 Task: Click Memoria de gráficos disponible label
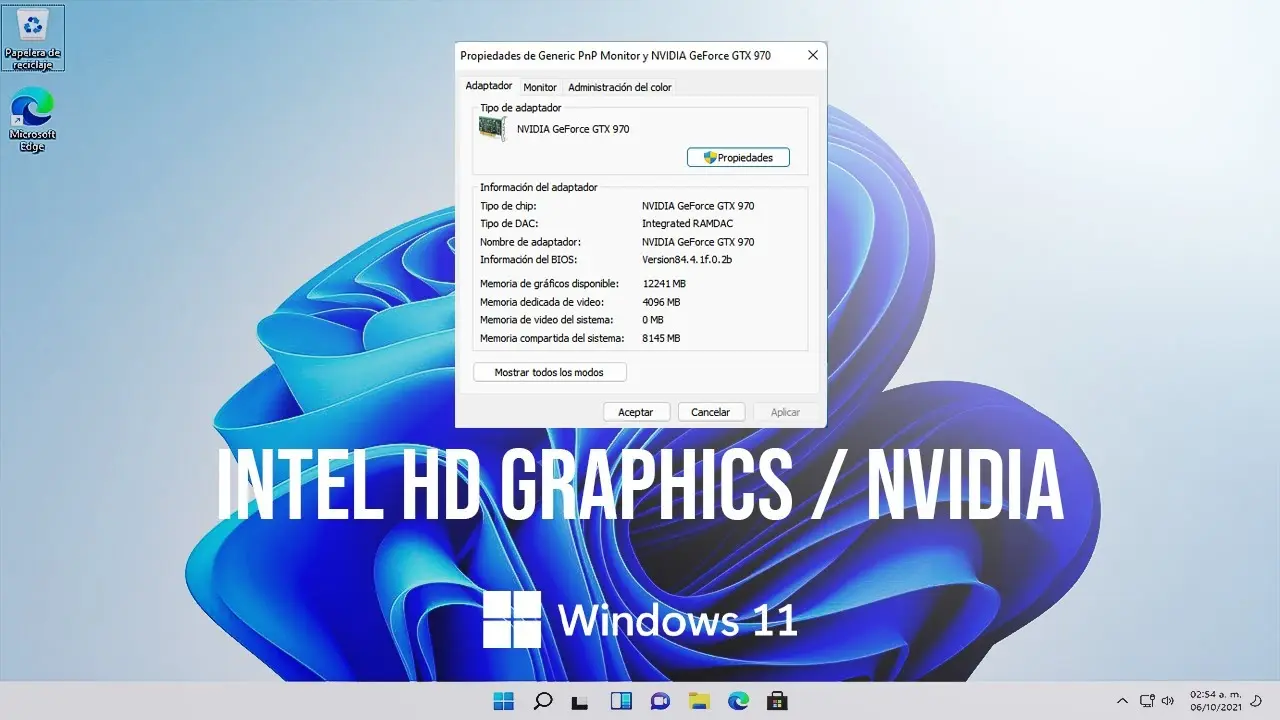550,284
